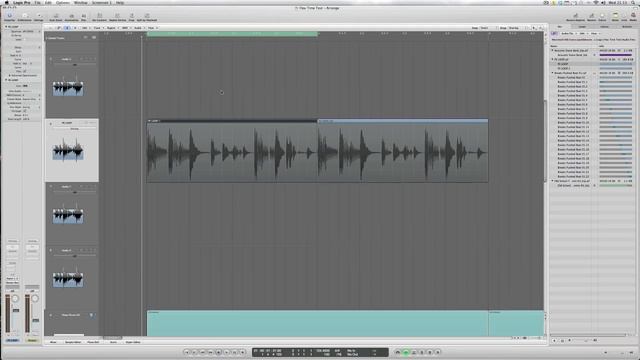Open the Arrange Track local menu
The width and height of the screenshot is (640, 360).
97,28
